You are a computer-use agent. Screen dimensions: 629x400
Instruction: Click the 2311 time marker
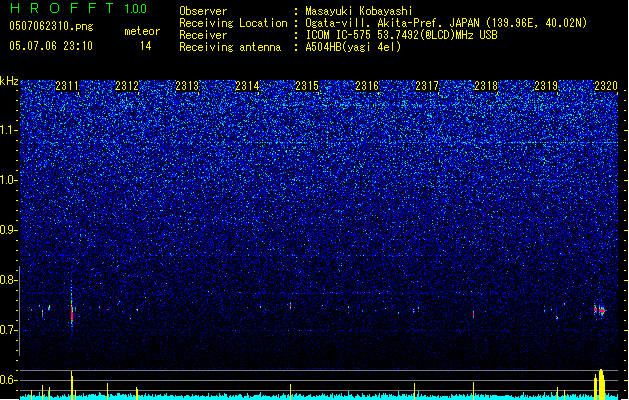[x=67, y=86]
